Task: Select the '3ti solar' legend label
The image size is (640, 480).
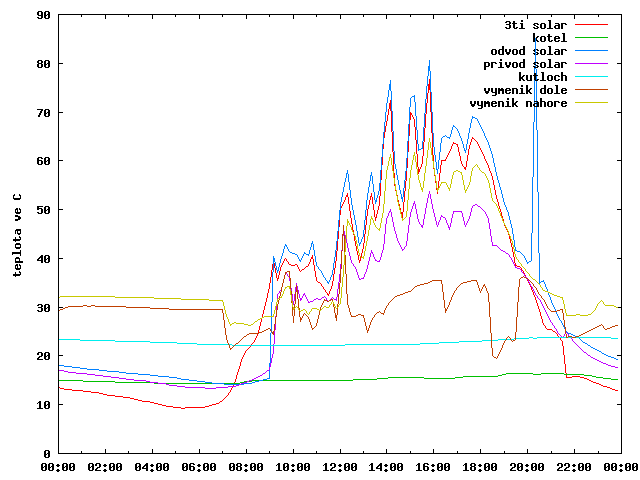Action: tap(536, 25)
